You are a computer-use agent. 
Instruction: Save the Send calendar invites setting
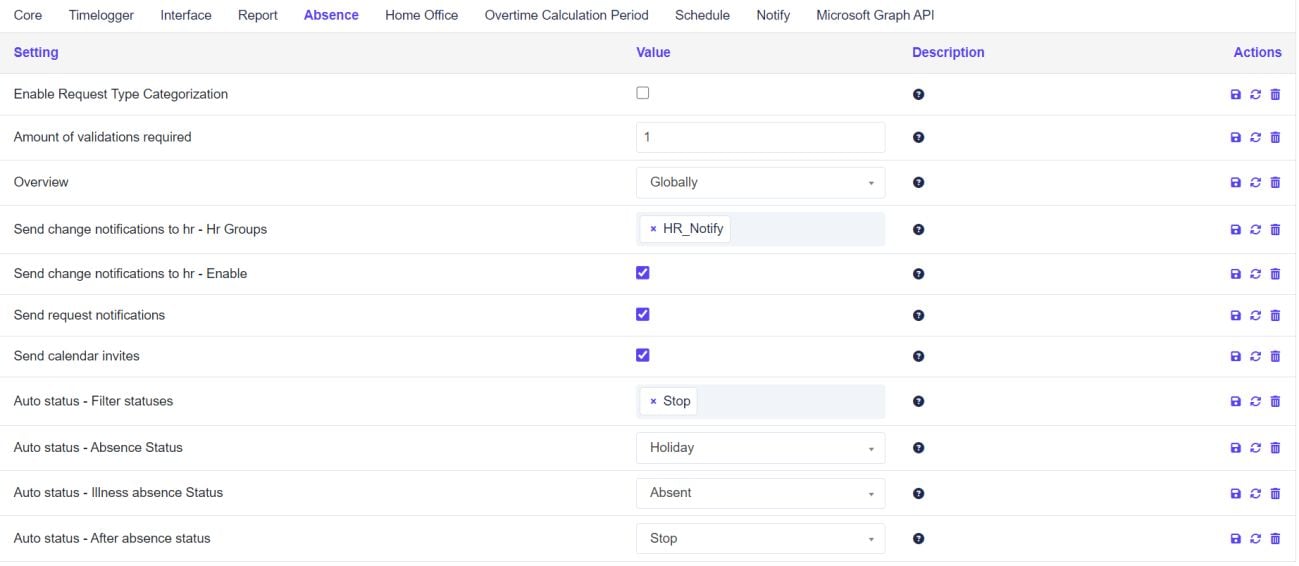[1236, 357]
